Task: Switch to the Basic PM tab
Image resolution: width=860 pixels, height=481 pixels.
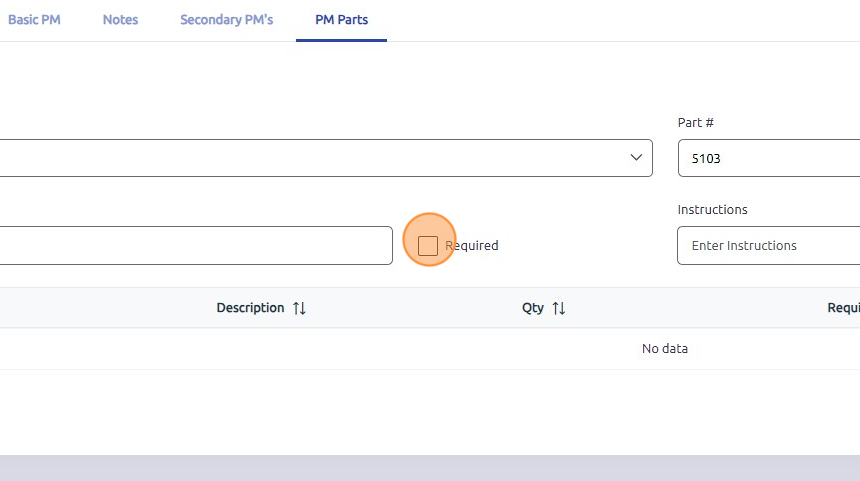Action: (x=34, y=20)
